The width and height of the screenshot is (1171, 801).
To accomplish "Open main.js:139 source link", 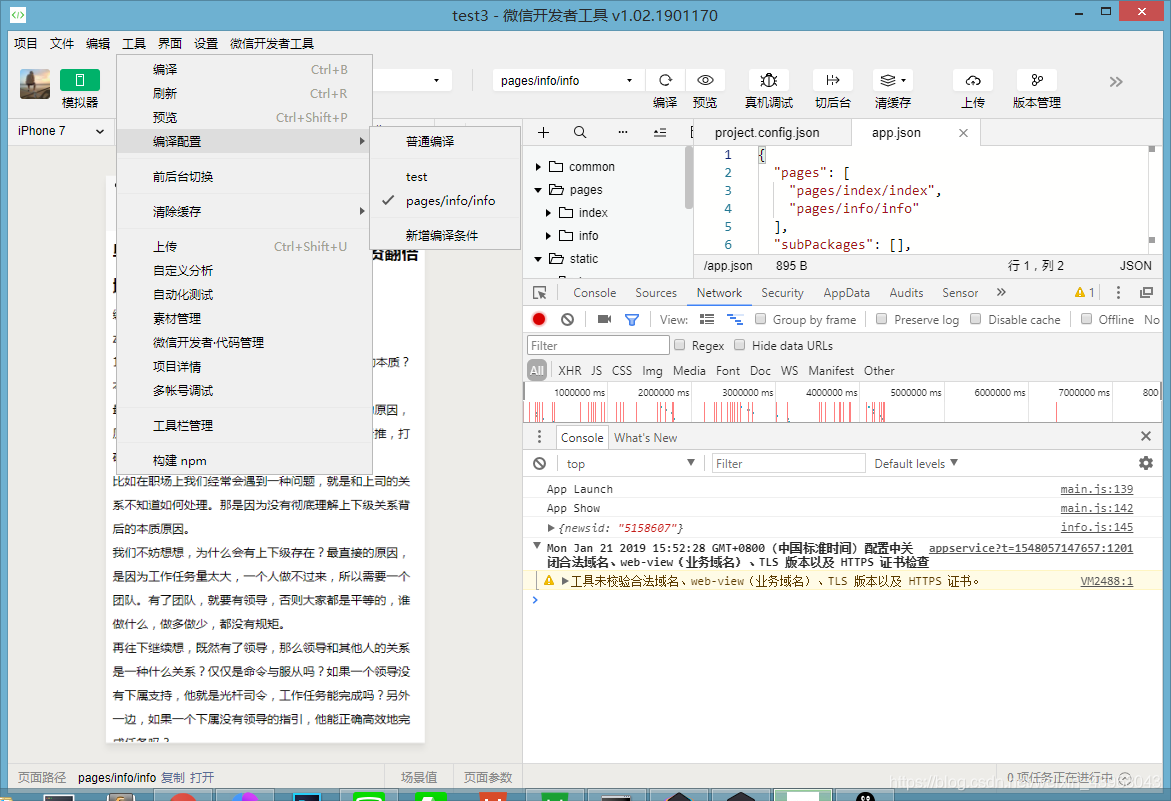I will [x=1096, y=489].
